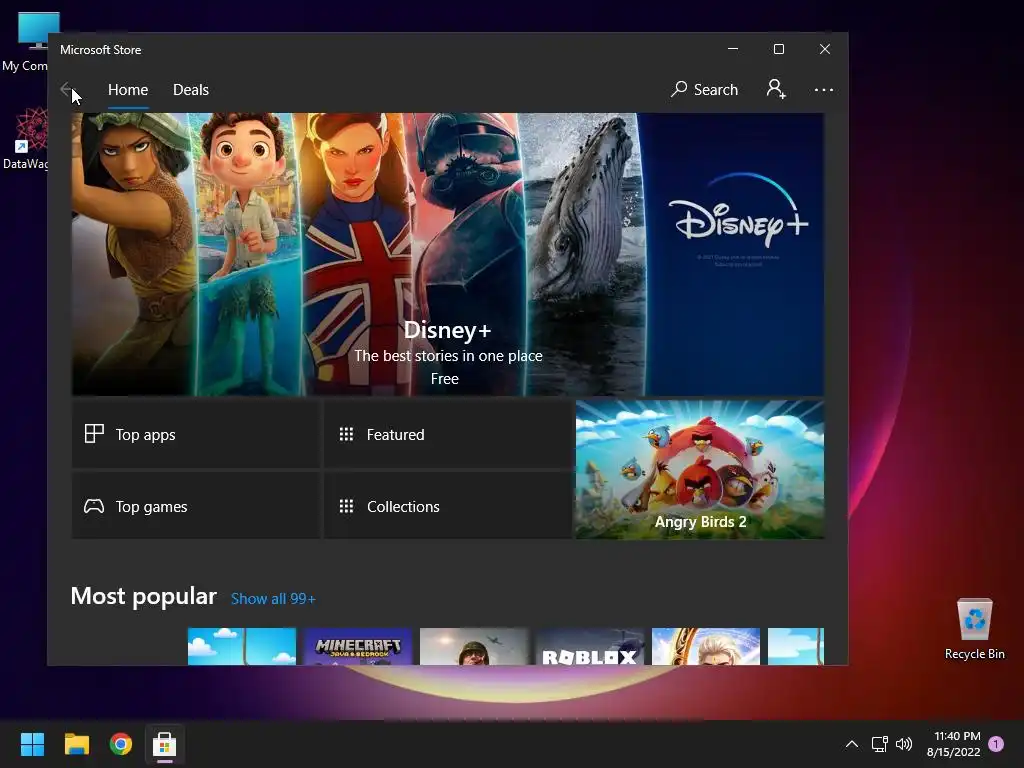Open the blond character game thumbnail
Screen dimensions: 1024x768
coord(706,647)
